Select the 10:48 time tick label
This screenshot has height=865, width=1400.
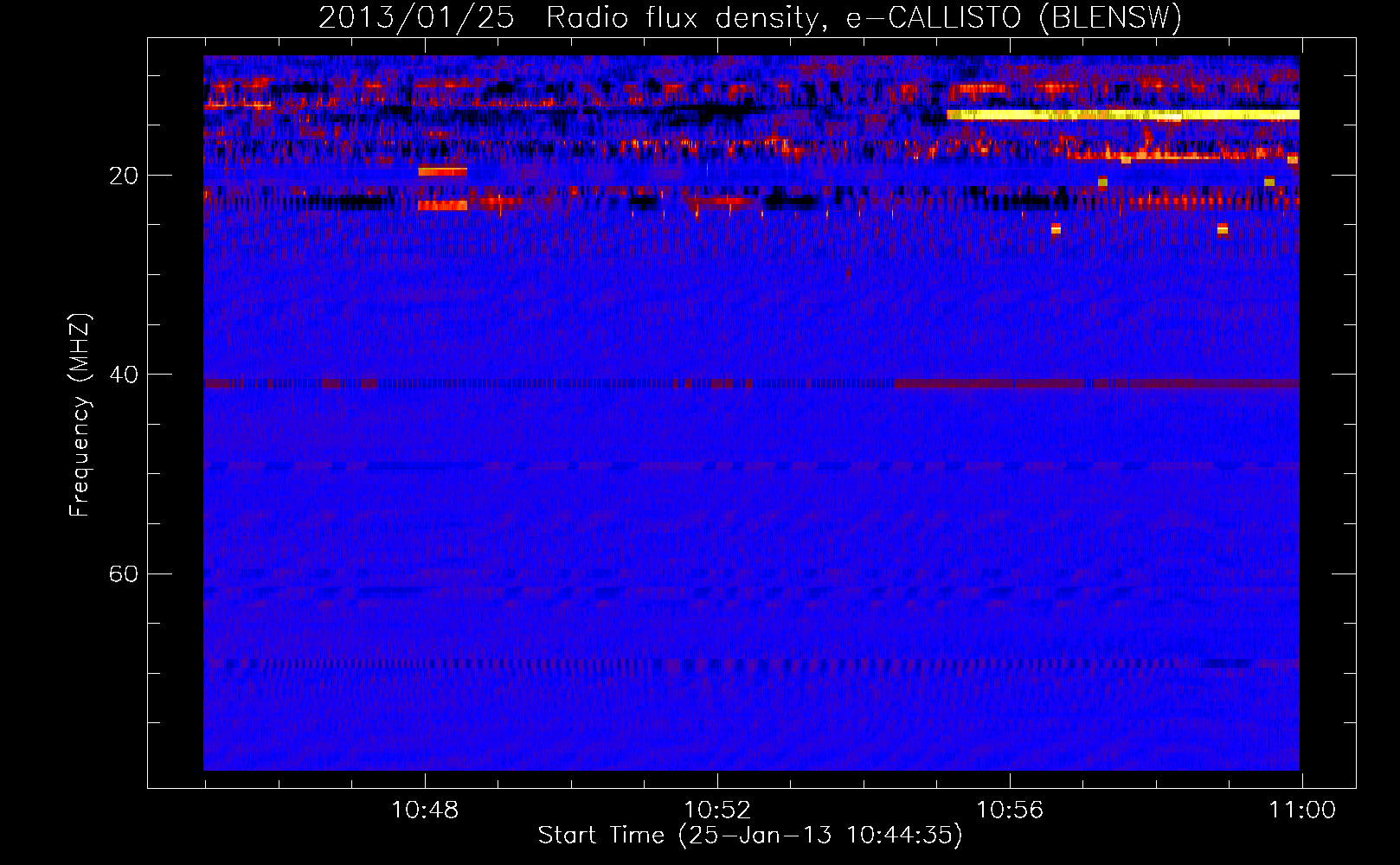click(x=425, y=811)
